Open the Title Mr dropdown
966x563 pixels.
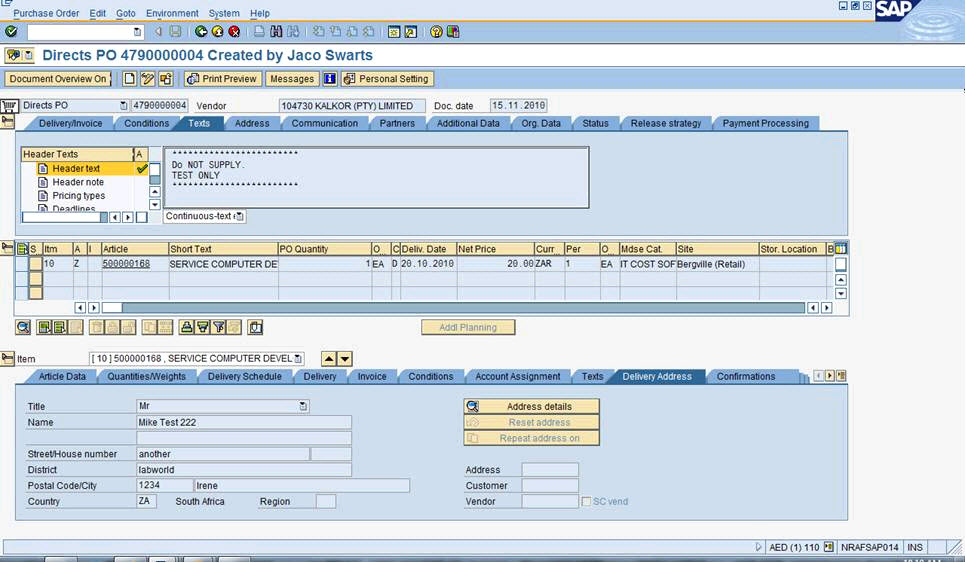click(303, 406)
